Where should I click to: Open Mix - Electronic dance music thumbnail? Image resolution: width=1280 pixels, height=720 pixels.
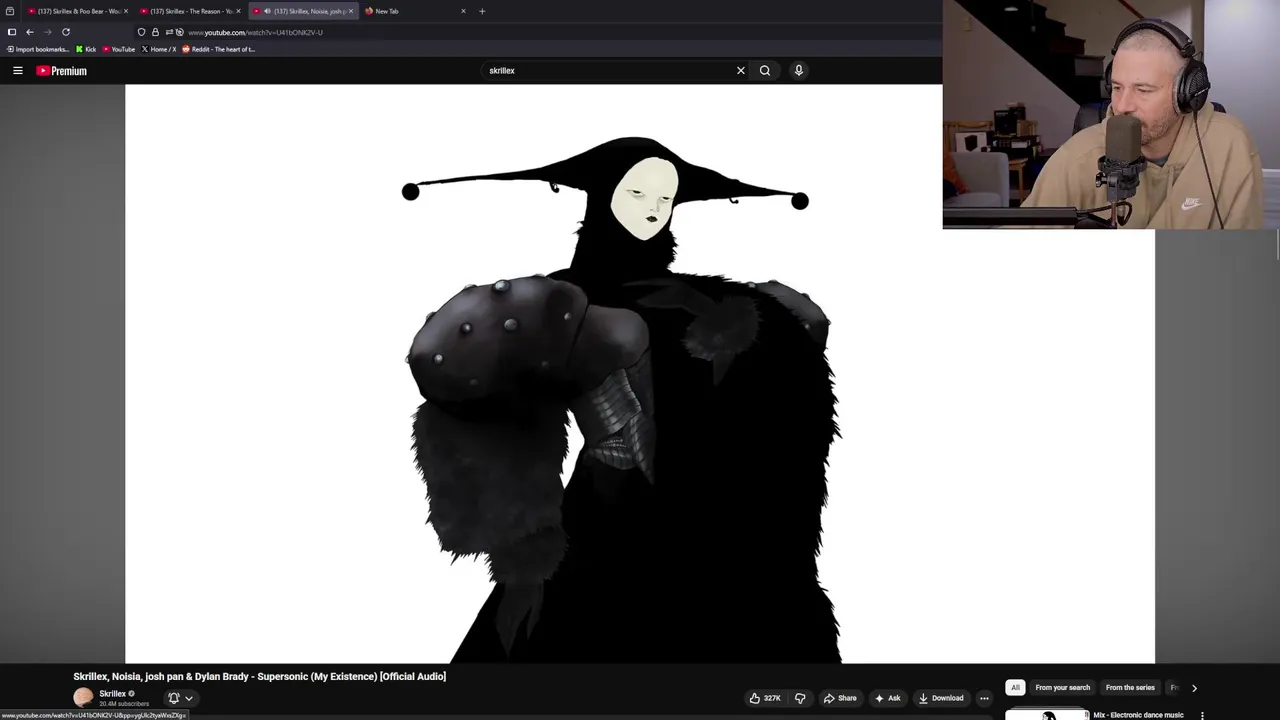tap(1047, 715)
